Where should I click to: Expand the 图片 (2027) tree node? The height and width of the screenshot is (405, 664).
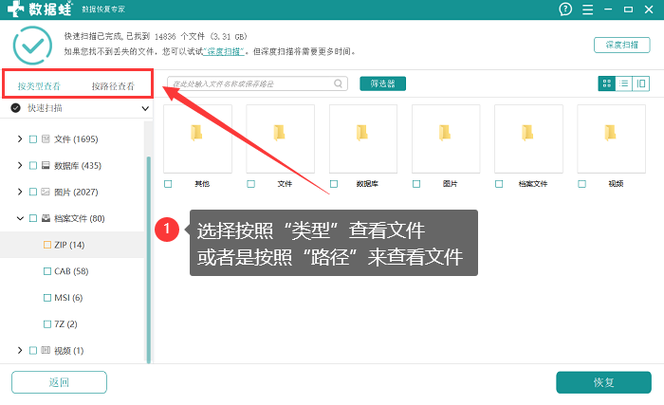[19, 192]
